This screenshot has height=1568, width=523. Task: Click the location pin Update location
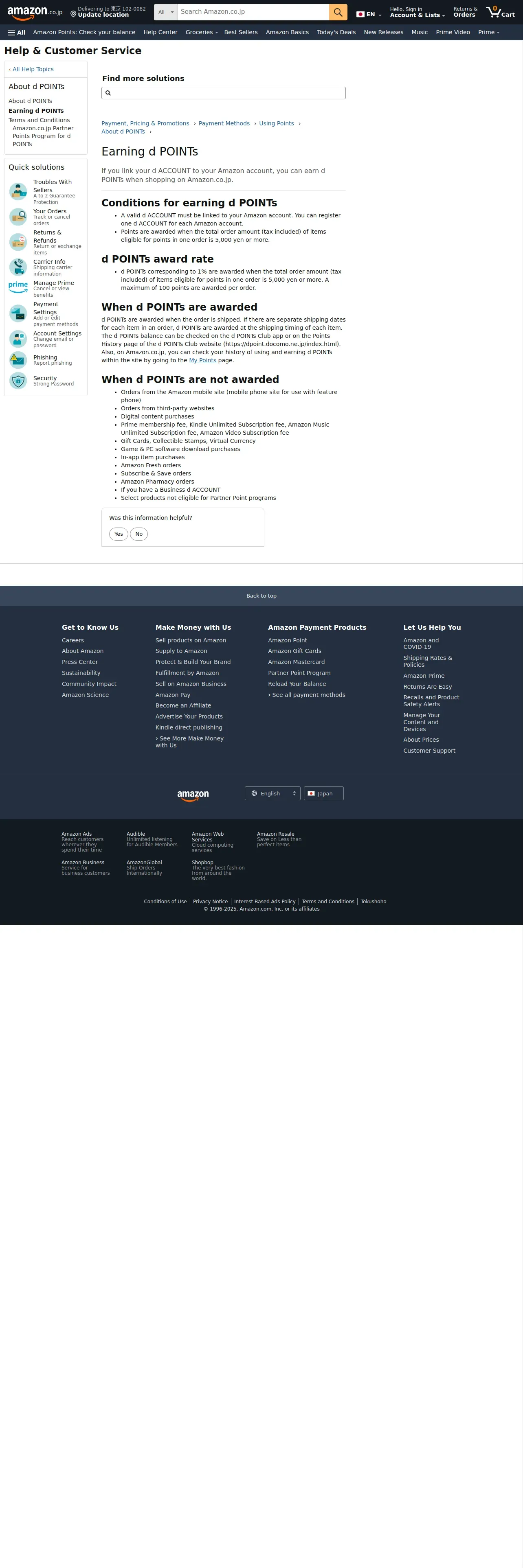(x=108, y=12)
